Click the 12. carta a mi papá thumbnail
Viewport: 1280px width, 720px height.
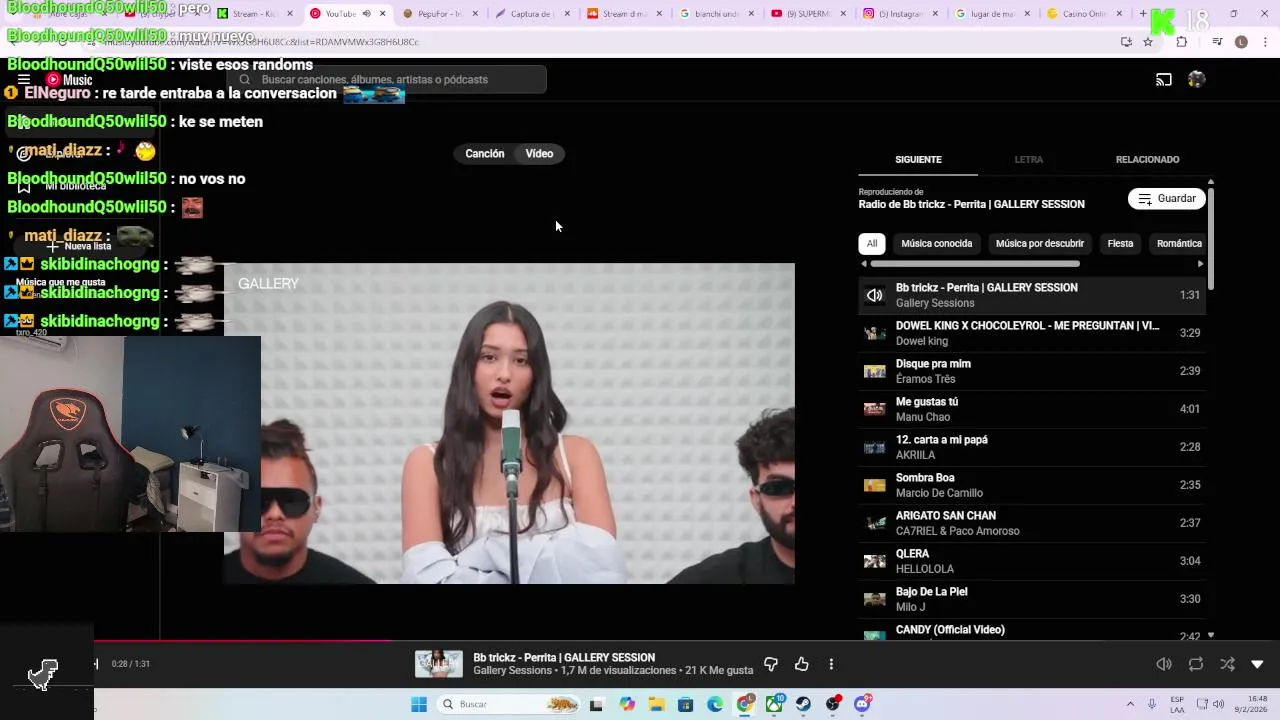tap(874, 447)
